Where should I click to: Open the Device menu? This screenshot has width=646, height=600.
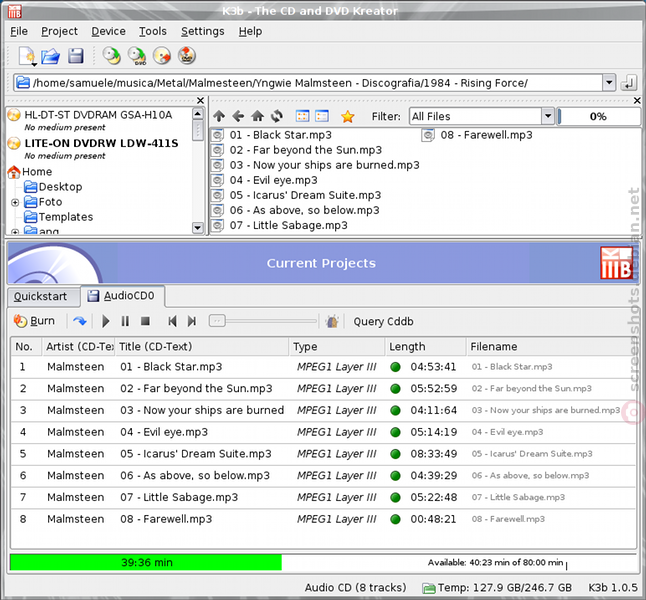(108, 31)
